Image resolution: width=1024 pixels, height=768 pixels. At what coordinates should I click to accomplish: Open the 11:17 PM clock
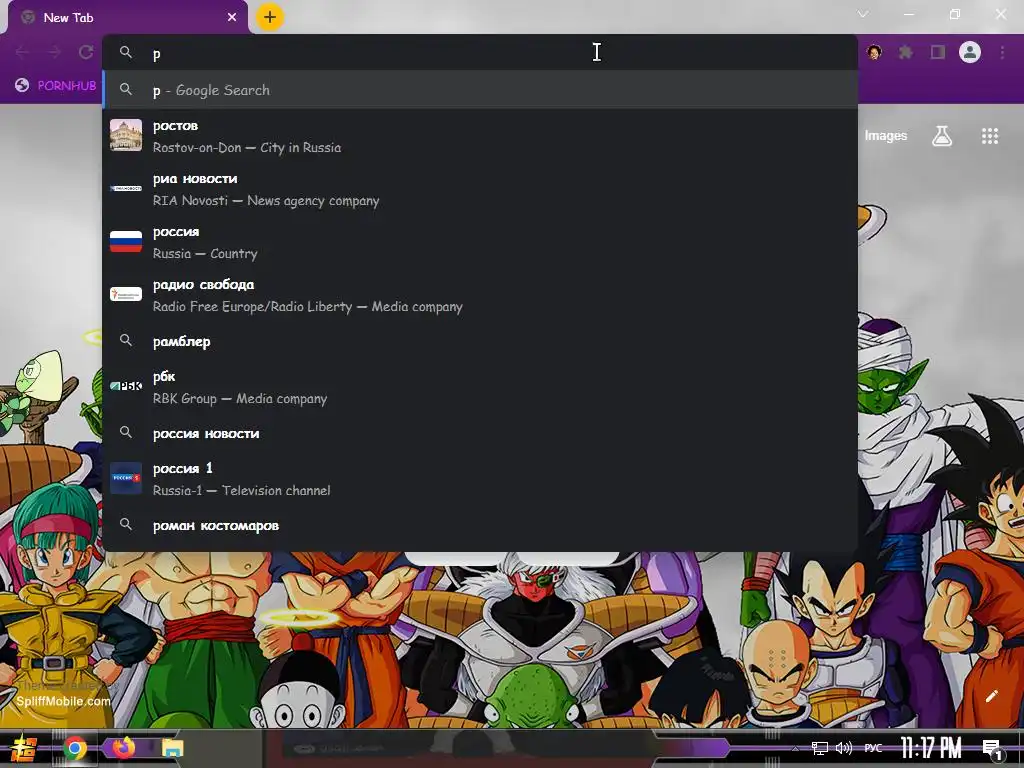click(931, 748)
